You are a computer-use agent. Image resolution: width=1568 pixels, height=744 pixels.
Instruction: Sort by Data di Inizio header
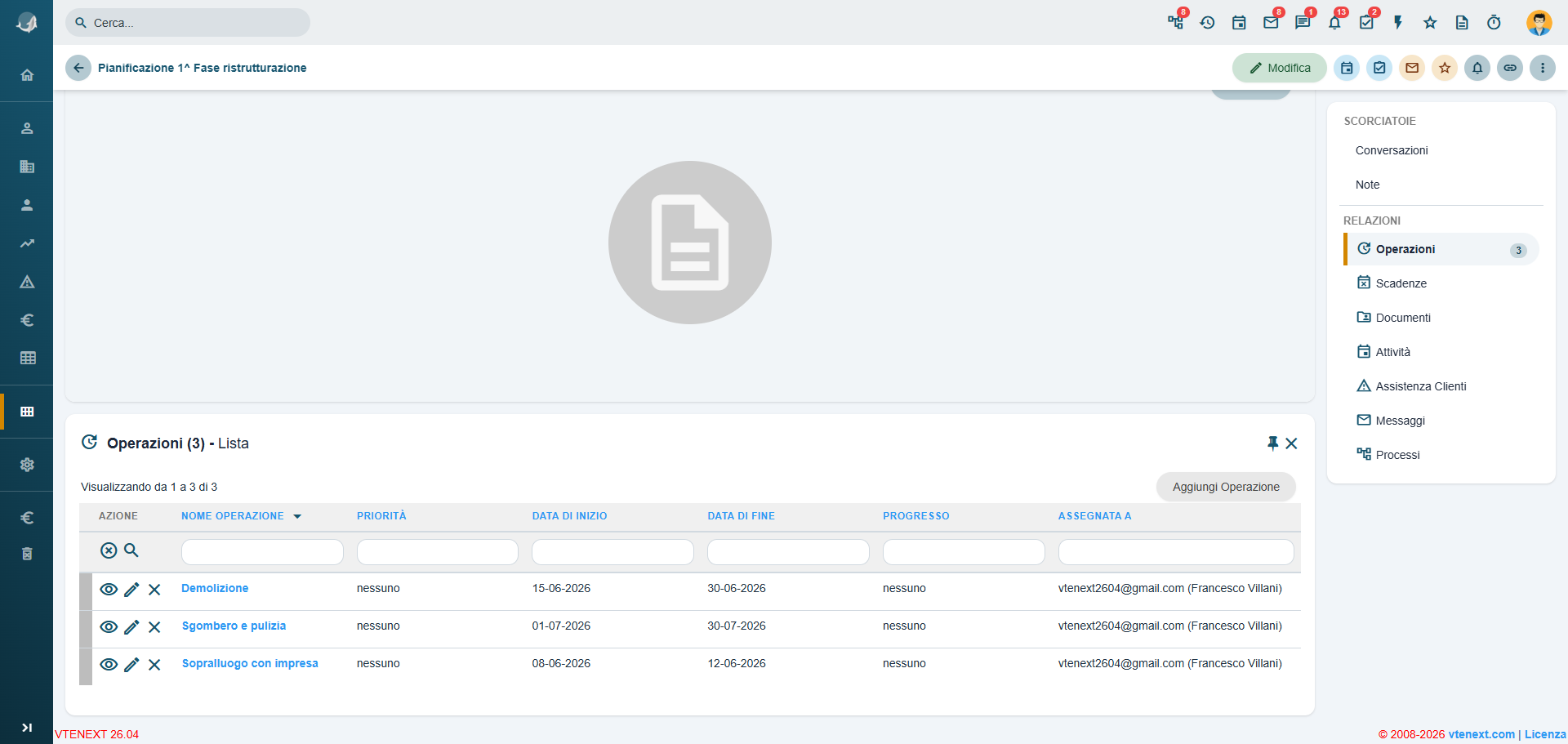(x=569, y=516)
